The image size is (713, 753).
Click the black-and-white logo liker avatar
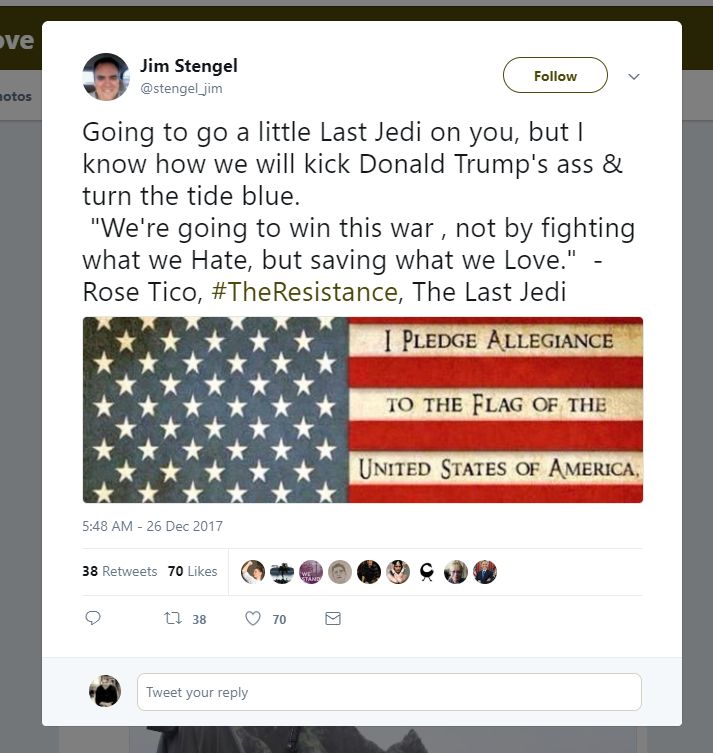[x=426, y=572]
